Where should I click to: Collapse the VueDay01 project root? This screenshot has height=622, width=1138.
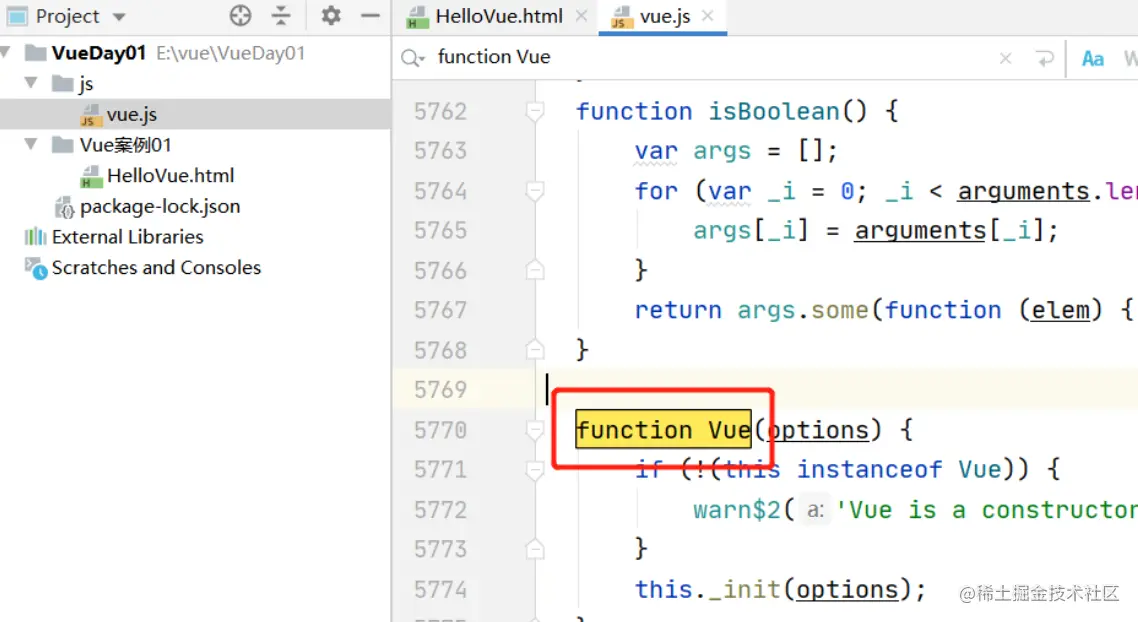click(x=7, y=52)
